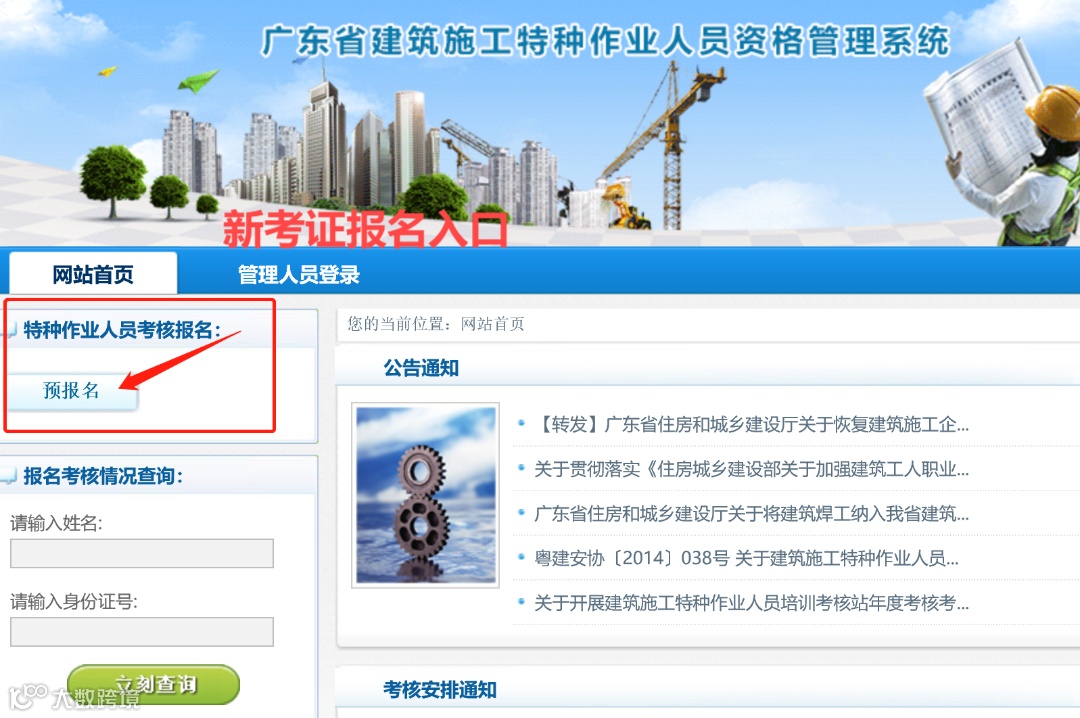Click the site title banner text
The width and height of the screenshot is (1080, 718).
(605, 41)
